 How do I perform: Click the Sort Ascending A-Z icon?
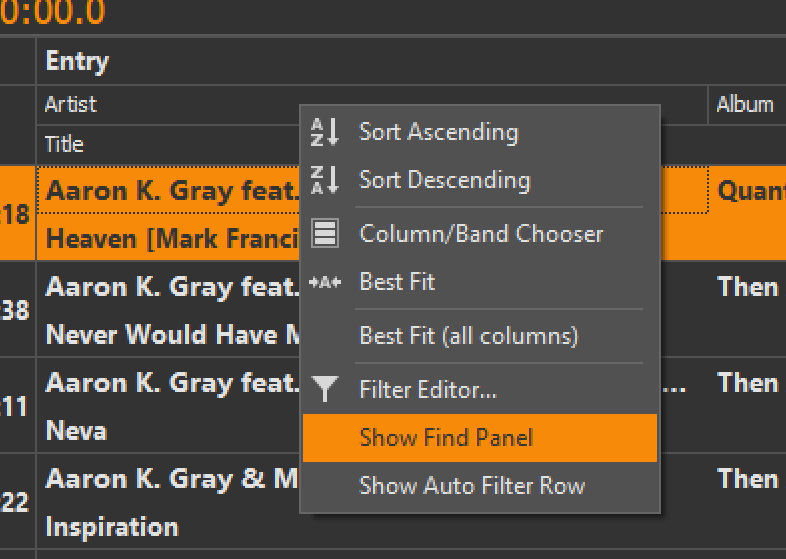(325, 132)
